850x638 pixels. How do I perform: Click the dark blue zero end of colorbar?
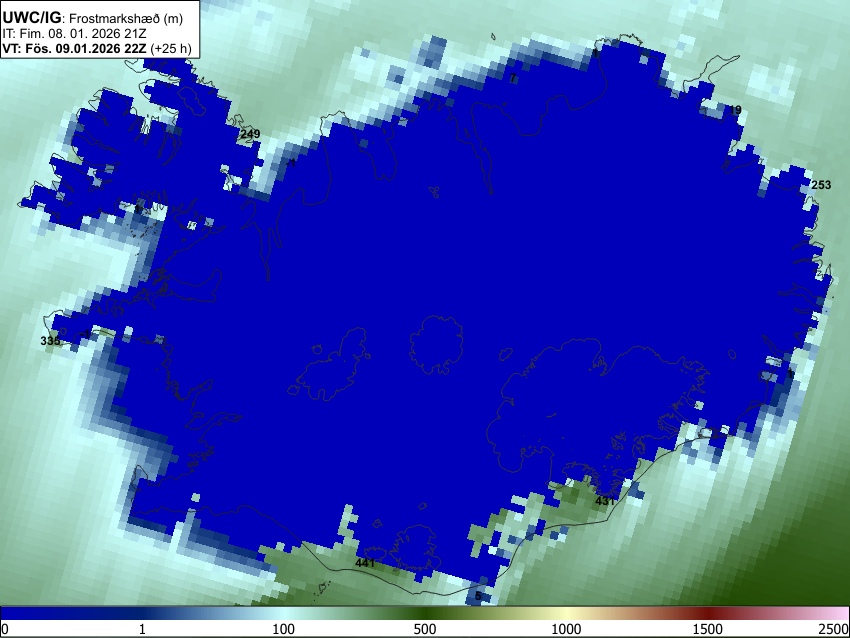point(33,613)
